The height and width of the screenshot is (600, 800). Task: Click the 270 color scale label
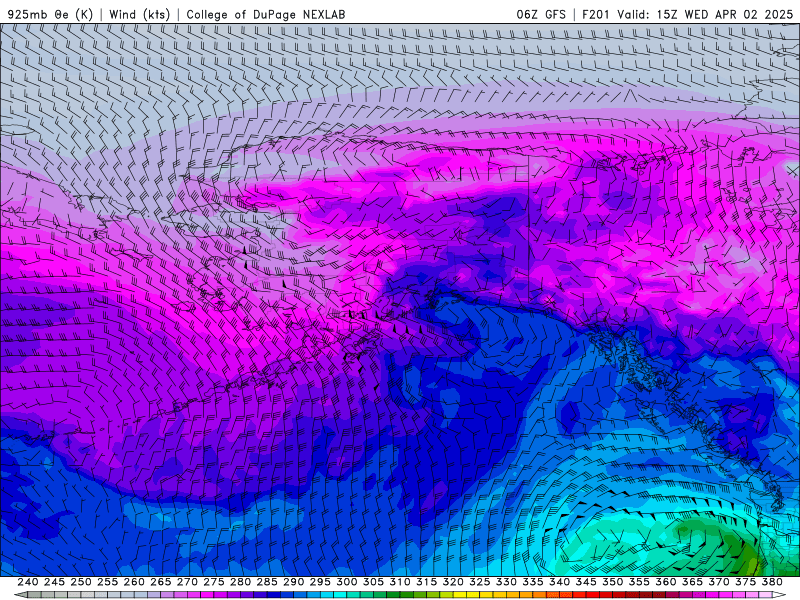(187, 582)
